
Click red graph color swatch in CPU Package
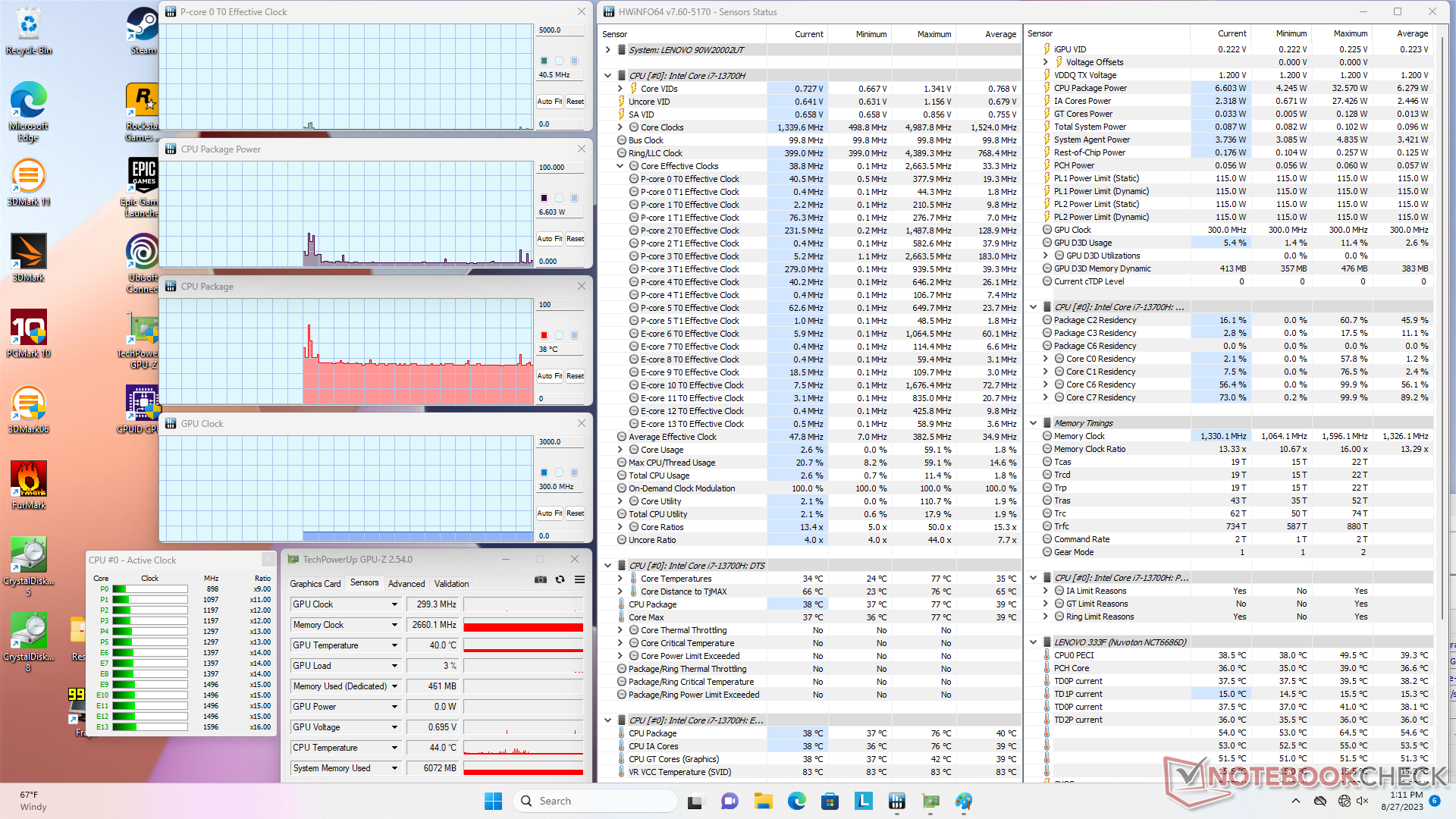[544, 335]
